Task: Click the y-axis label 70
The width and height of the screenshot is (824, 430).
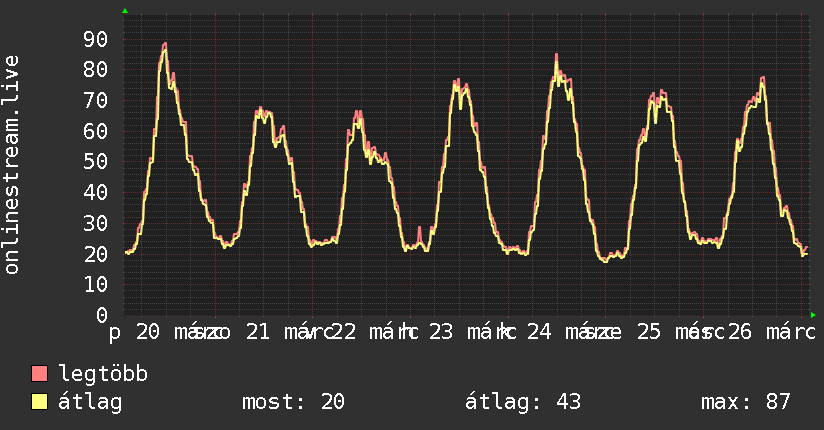Action: [x=95, y=100]
